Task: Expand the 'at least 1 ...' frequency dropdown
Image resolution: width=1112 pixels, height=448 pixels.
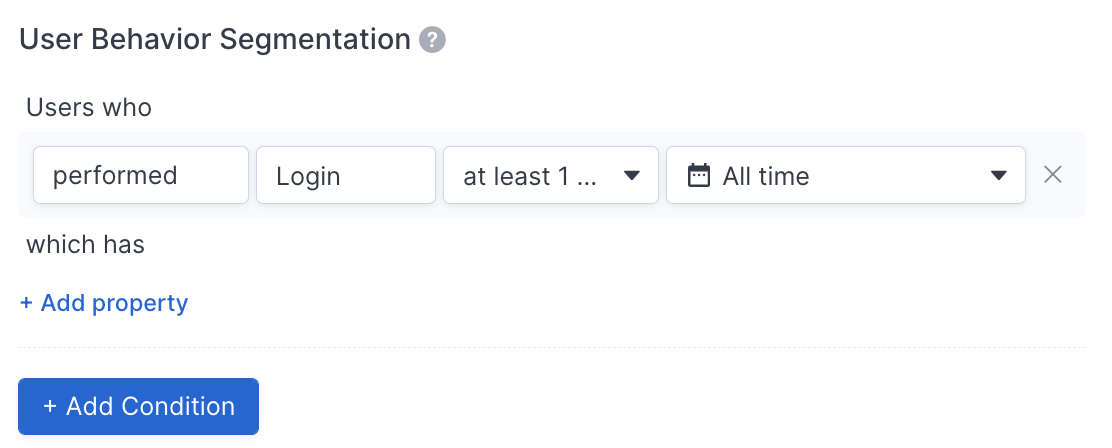Action: click(551, 175)
